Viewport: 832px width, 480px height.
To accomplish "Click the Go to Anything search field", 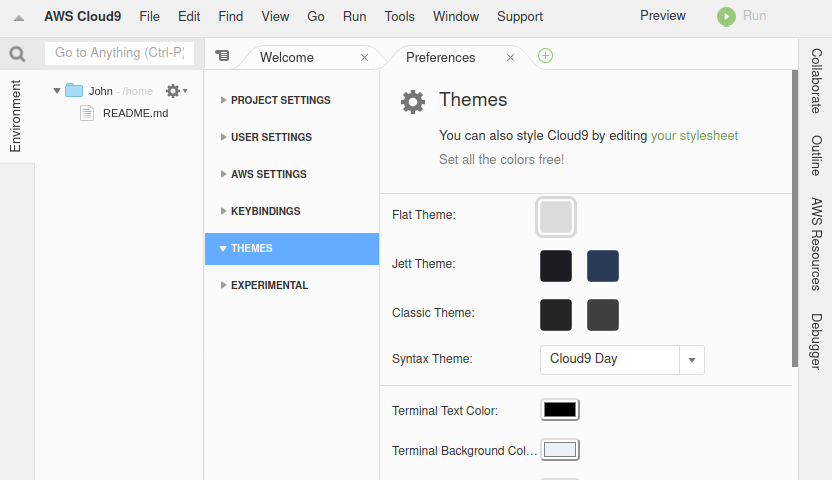I will (x=119, y=53).
